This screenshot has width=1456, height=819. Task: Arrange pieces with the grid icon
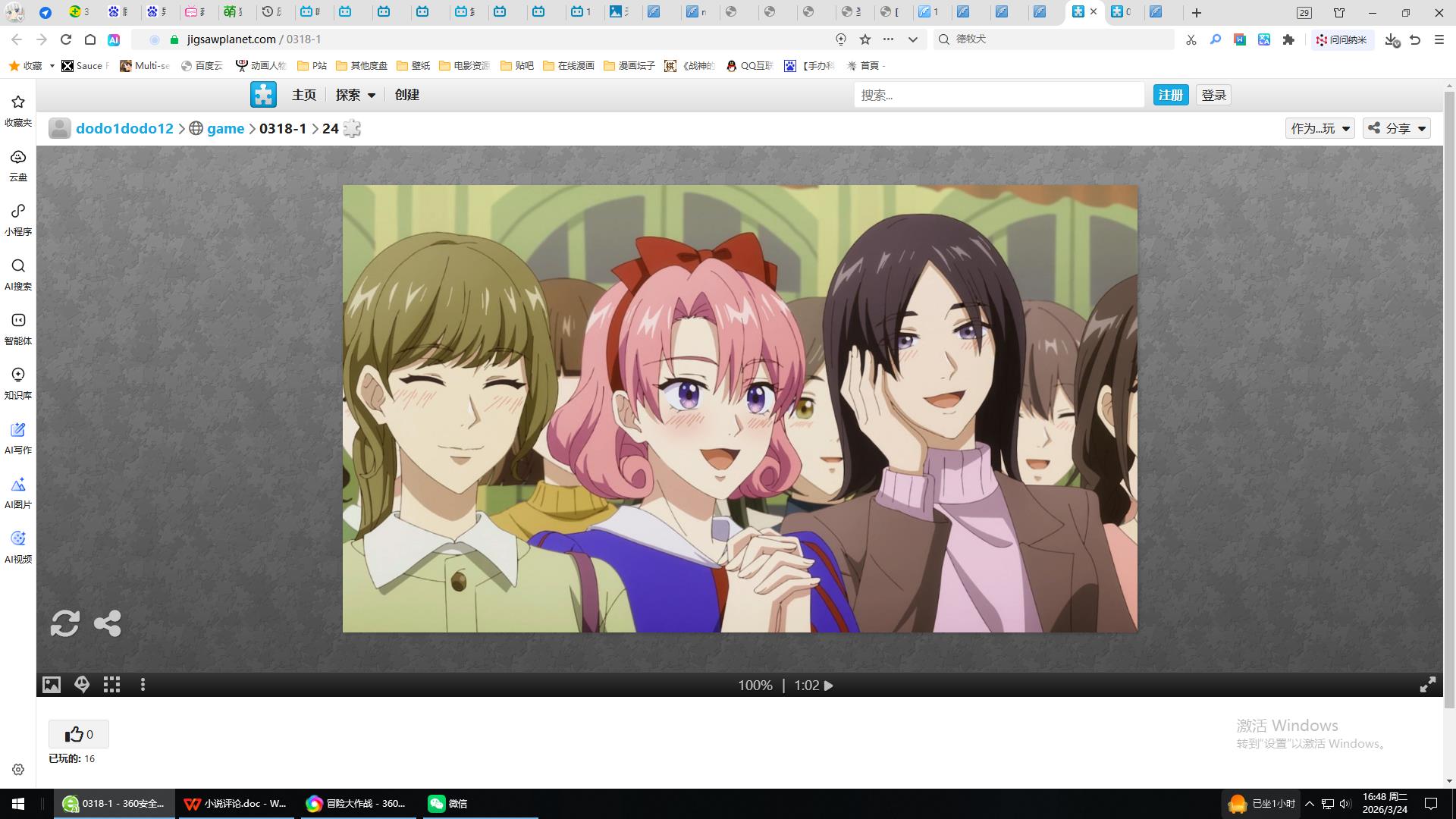[112, 685]
